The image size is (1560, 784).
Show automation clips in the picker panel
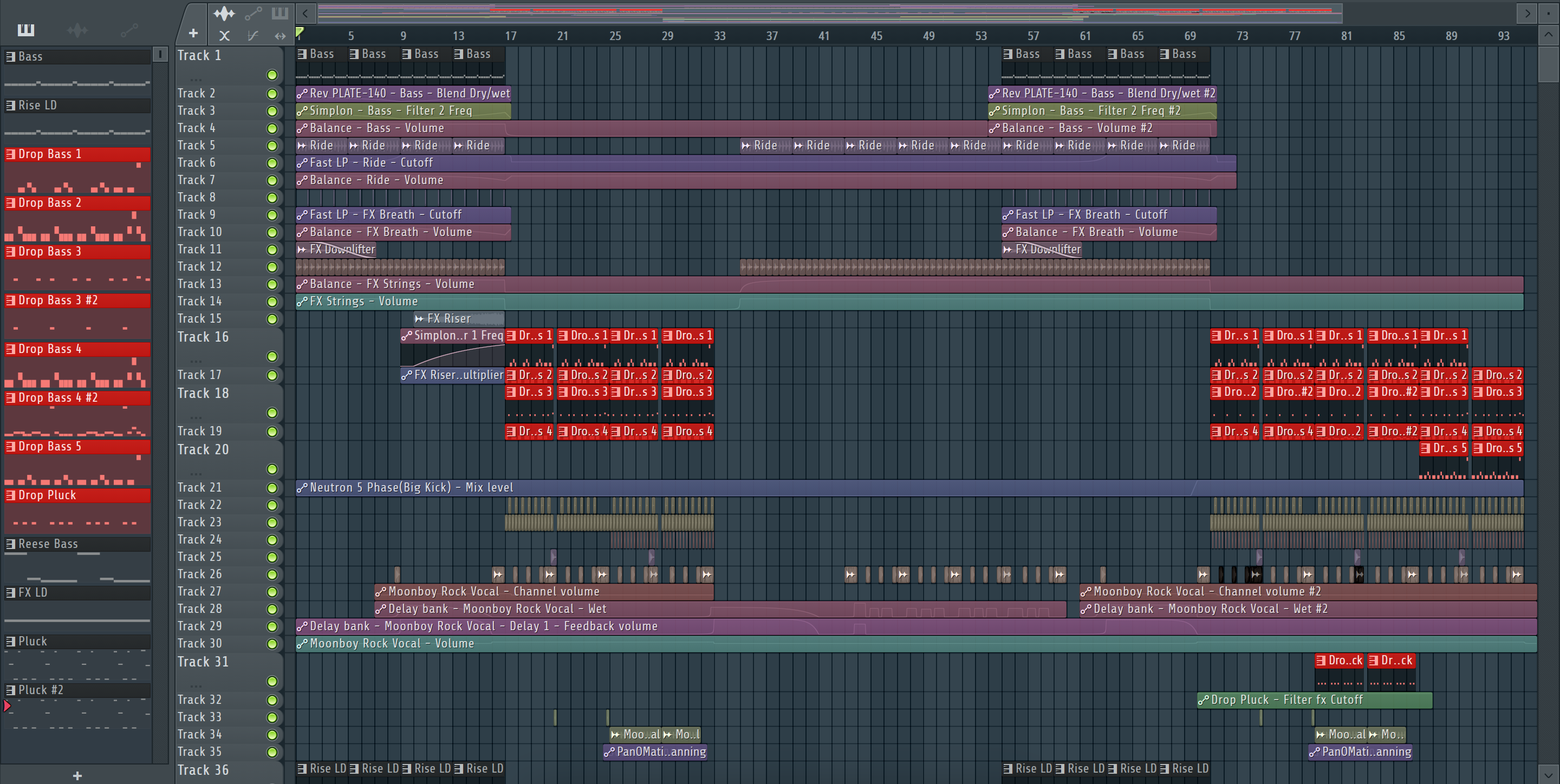[128, 29]
